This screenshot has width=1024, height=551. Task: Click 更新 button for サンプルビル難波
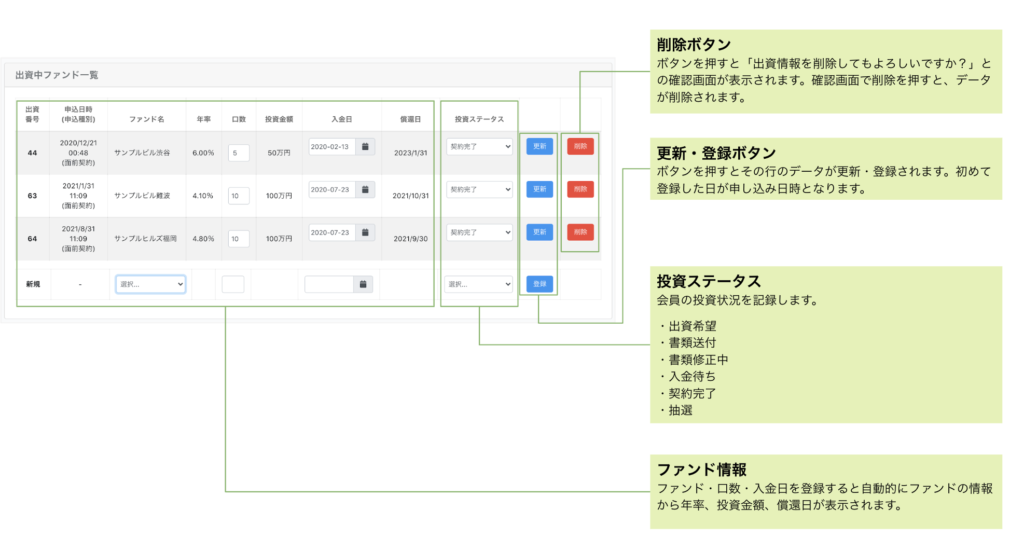coord(539,189)
